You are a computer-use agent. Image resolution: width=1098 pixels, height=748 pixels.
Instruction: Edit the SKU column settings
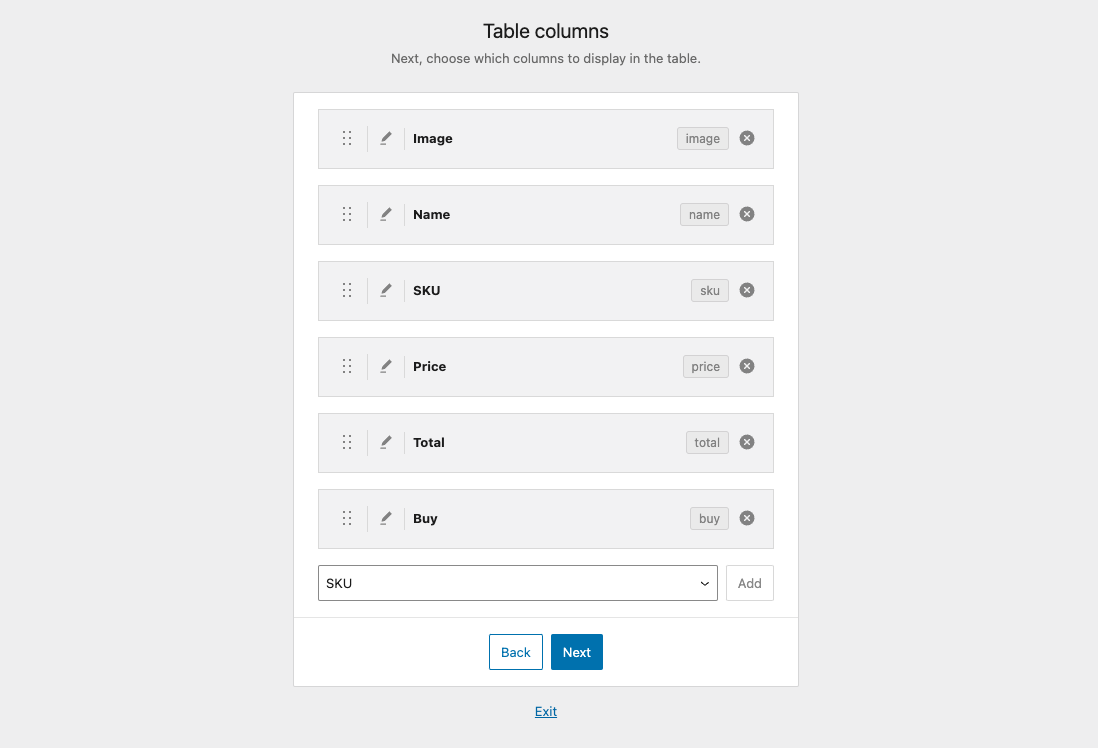pos(386,290)
